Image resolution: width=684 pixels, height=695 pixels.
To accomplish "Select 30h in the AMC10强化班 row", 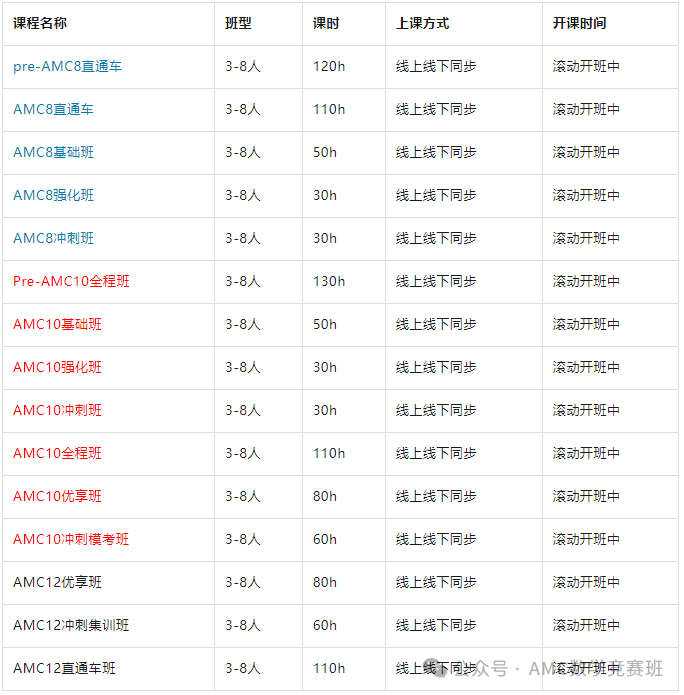I will point(325,367).
